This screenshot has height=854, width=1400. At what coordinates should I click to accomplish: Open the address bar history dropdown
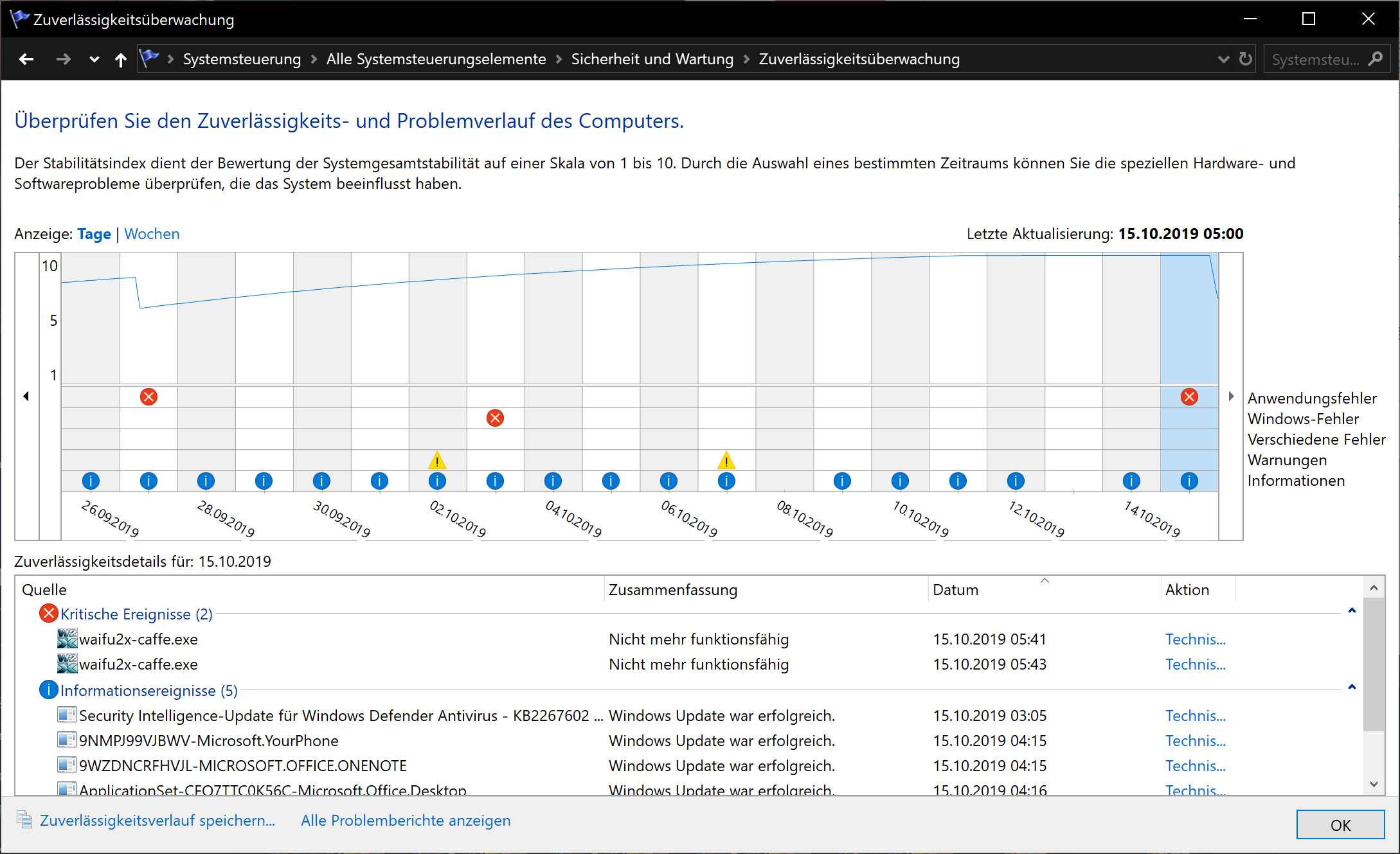coord(1223,59)
